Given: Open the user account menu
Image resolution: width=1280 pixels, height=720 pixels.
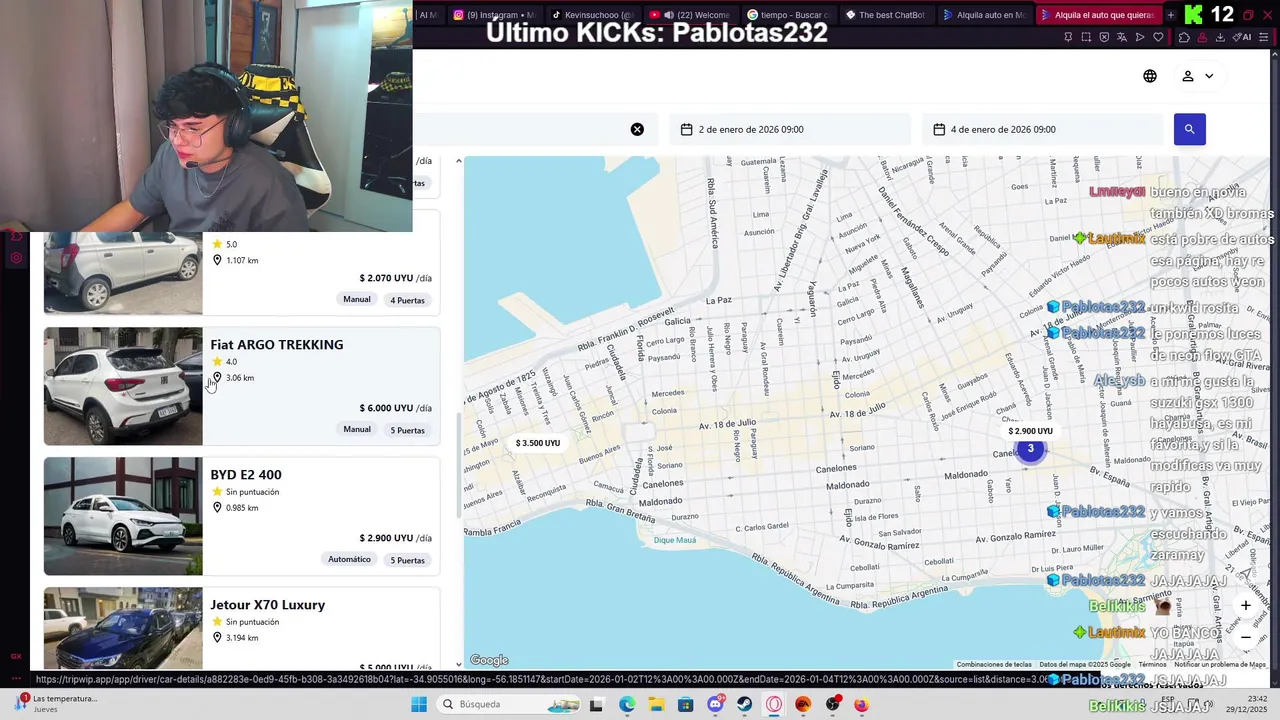Looking at the screenshot, I should [x=1197, y=76].
